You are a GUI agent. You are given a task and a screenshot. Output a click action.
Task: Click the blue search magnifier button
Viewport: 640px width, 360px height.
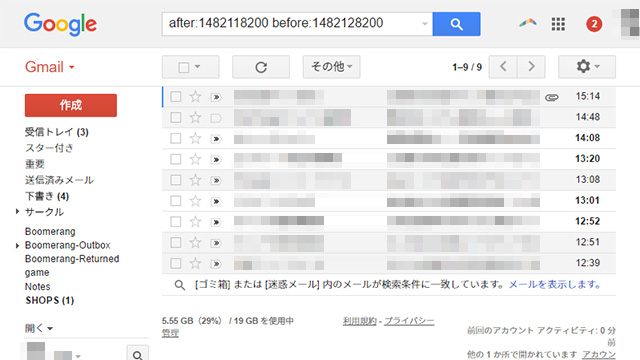(x=456, y=24)
